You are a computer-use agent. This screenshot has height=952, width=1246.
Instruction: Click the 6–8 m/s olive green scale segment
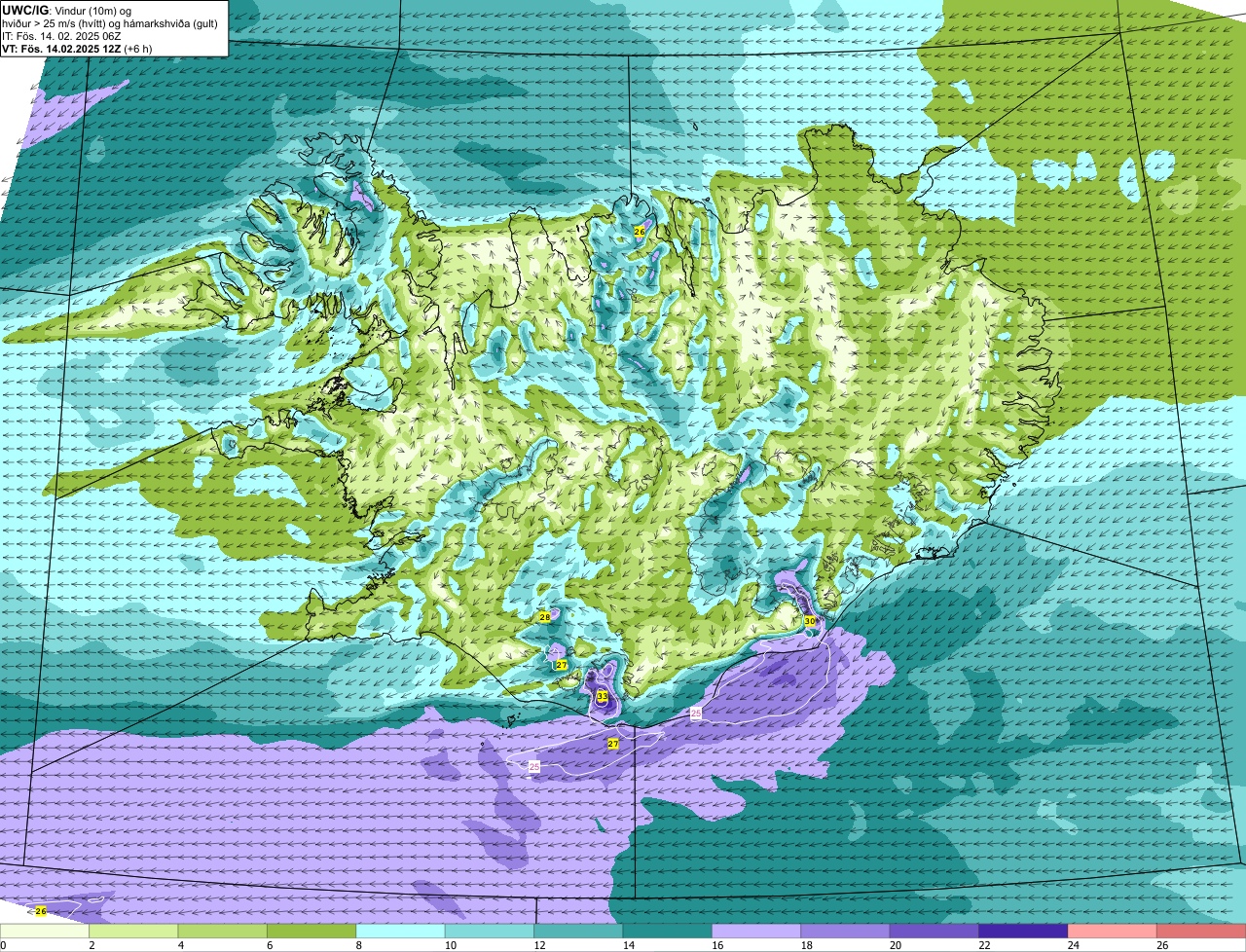[311, 932]
